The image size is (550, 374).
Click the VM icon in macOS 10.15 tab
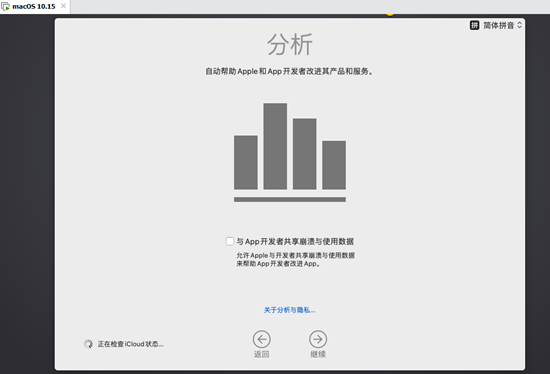click(x=5, y=6)
